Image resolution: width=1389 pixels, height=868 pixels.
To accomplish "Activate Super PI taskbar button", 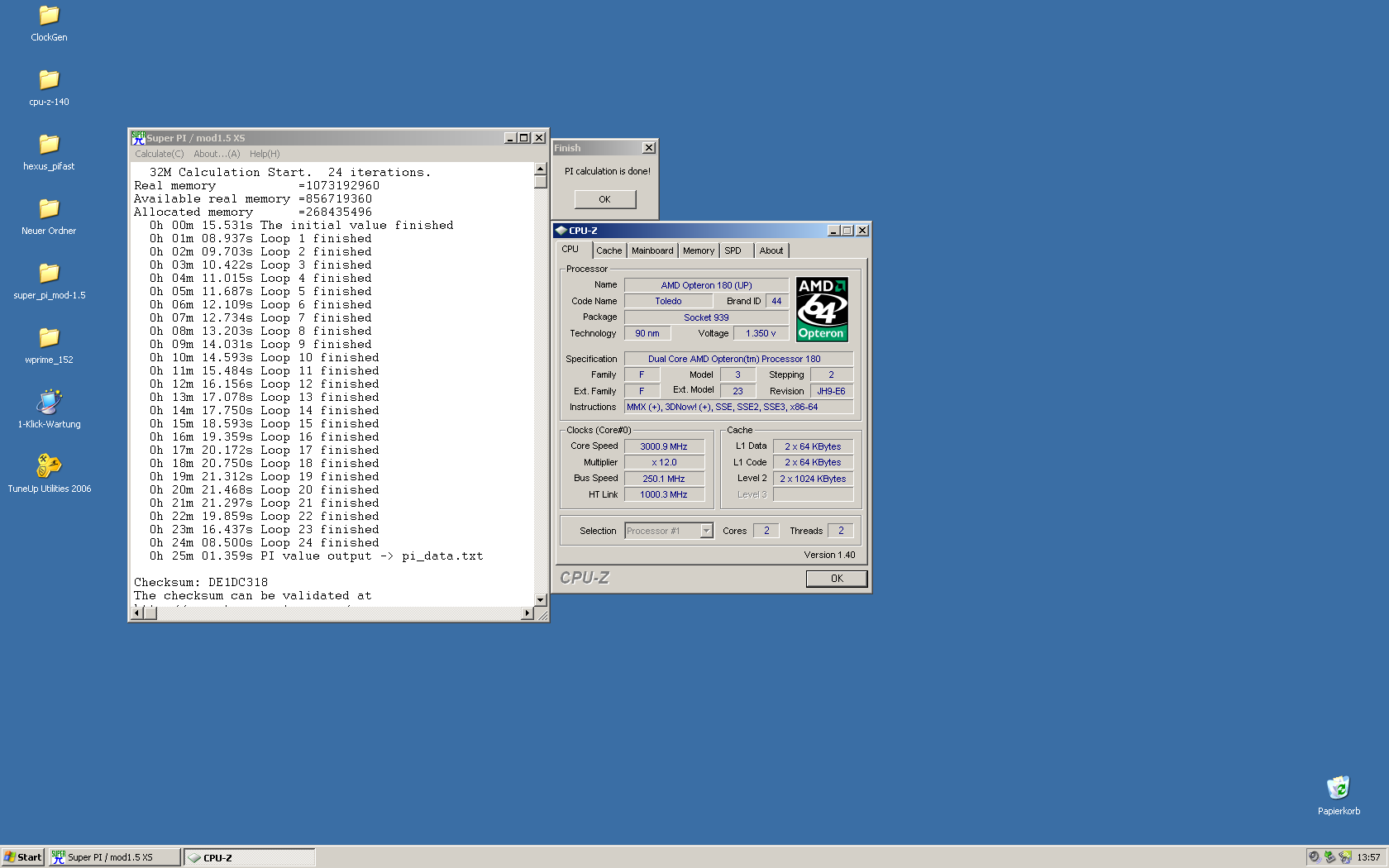I will 114,857.
